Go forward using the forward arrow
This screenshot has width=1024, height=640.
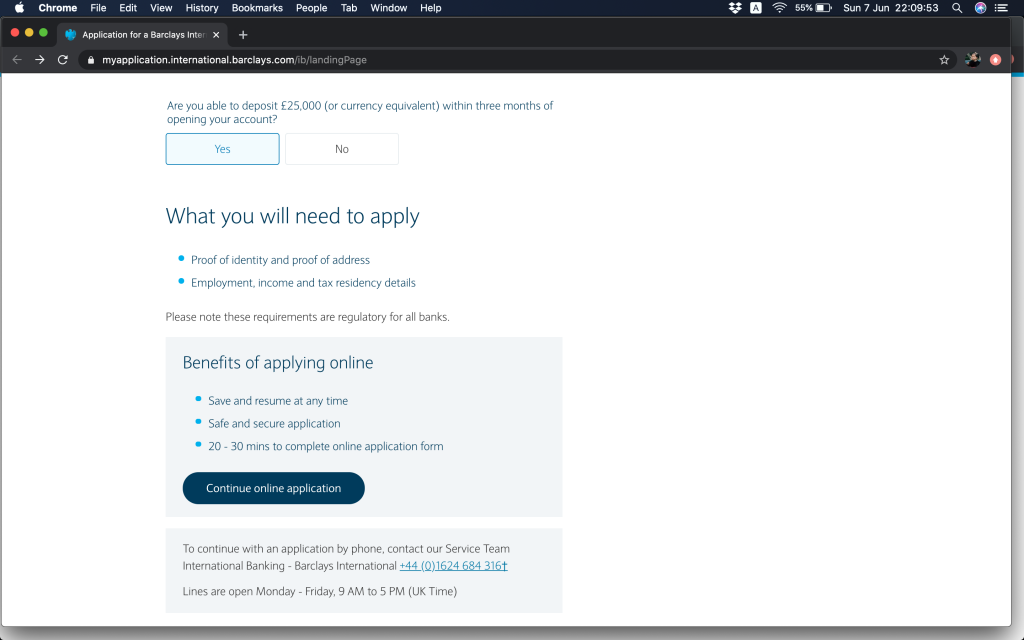(x=40, y=60)
